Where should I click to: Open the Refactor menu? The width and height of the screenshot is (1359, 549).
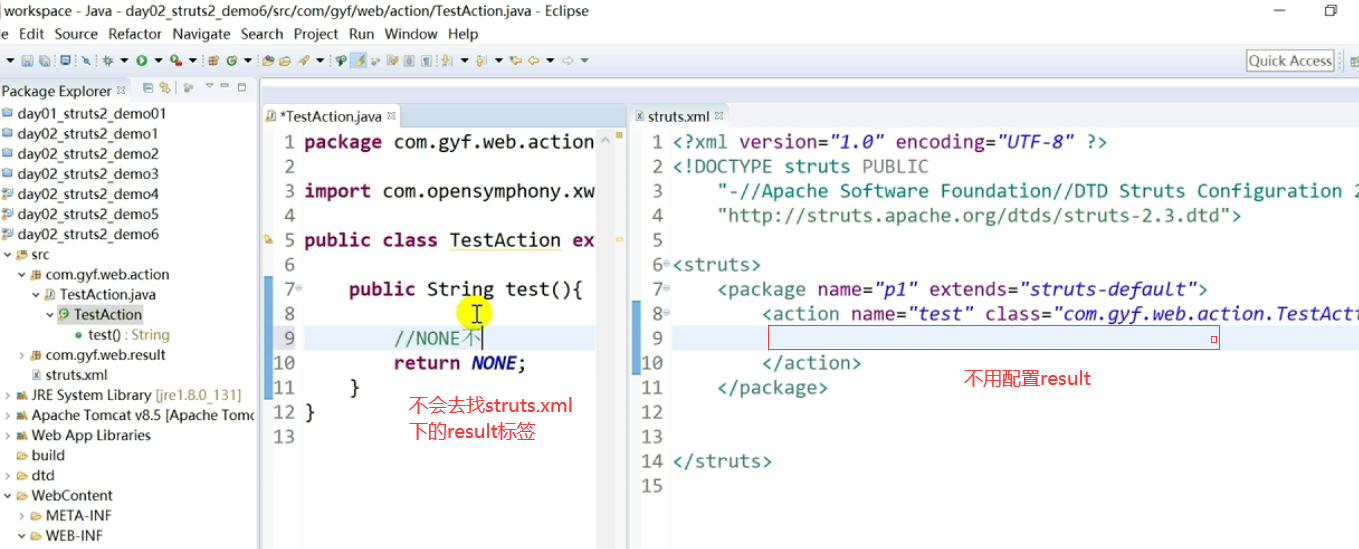coord(135,34)
